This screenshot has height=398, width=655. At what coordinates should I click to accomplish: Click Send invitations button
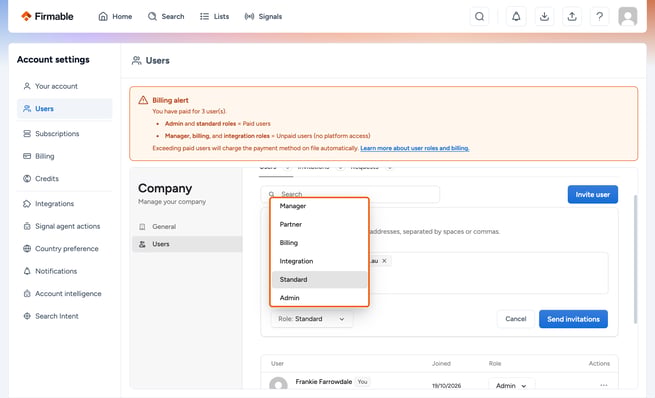(573, 319)
